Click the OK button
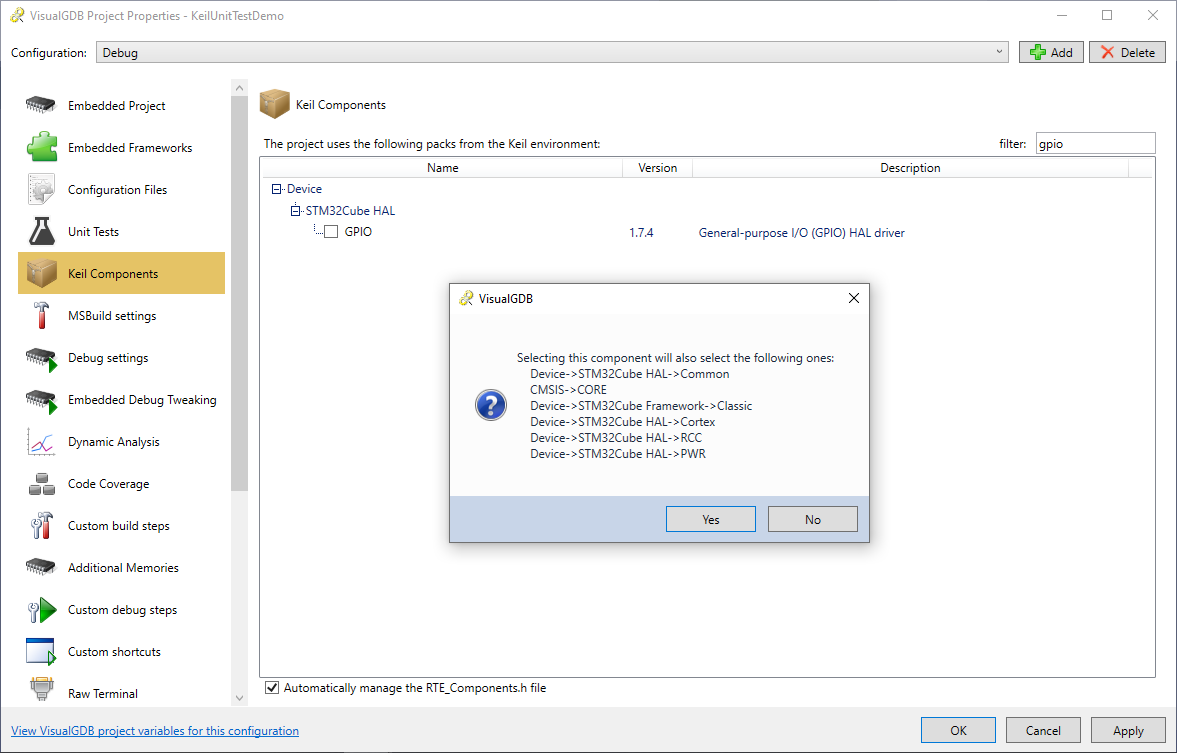This screenshot has height=753, width=1177. [959, 730]
